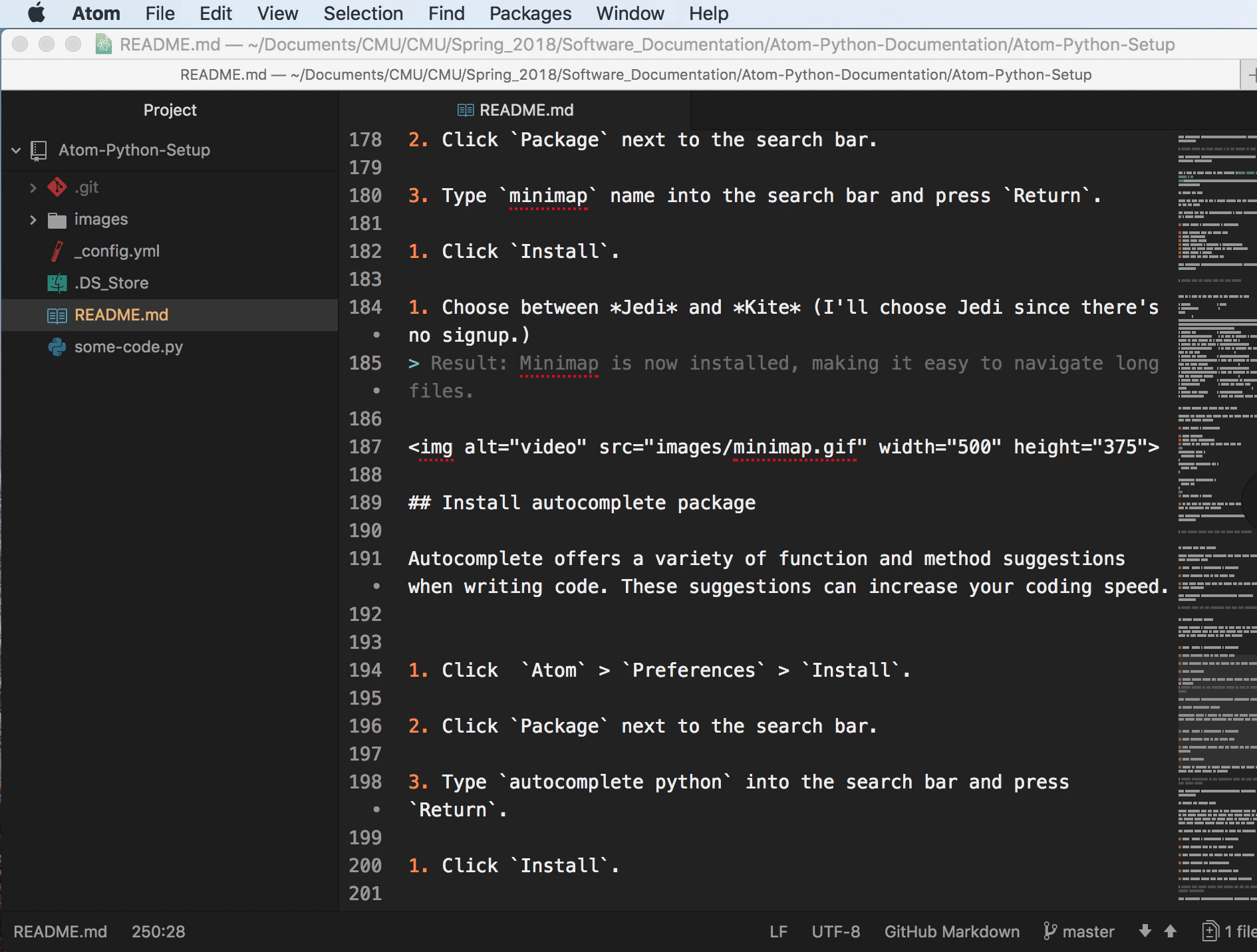Click the README.md file icon in title bar
The height and width of the screenshot is (952, 1257).
point(104,45)
